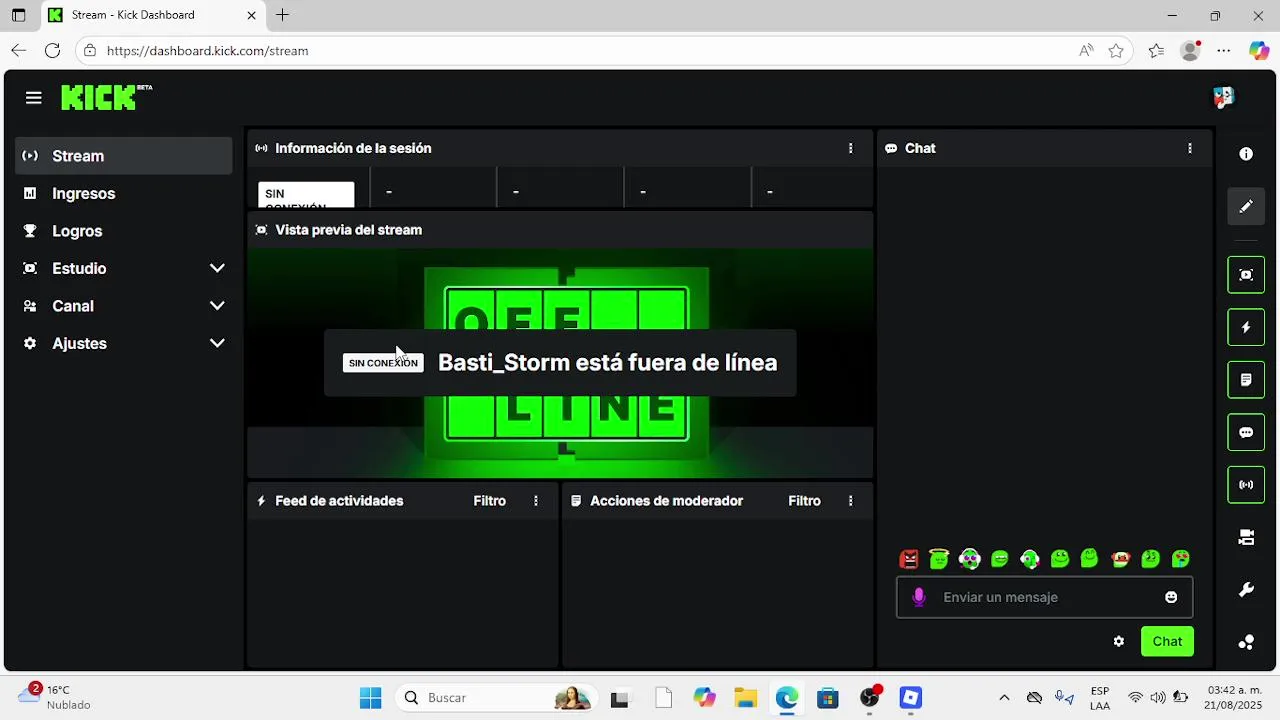The width and height of the screenshot is (1280, 720).
Task: Open a new browser tab
Action: [283, 15]
